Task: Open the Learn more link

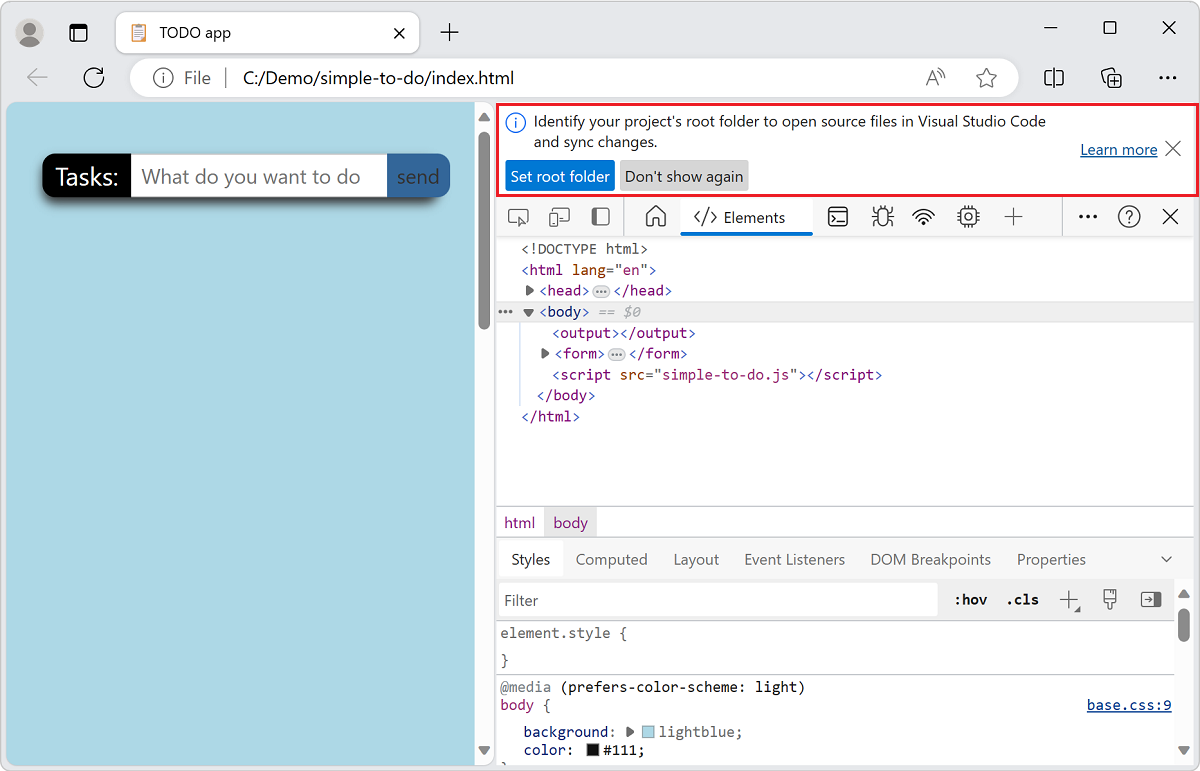Action: click(x=1118, y=149)
